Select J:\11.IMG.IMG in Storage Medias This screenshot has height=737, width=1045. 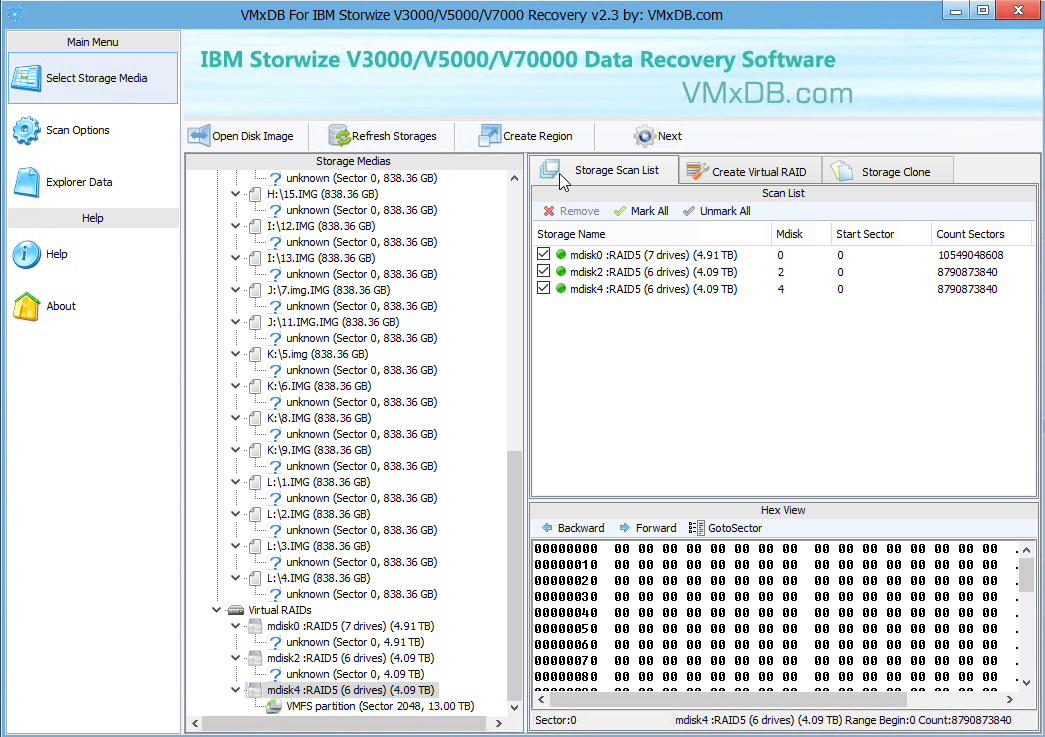coord(333,323)
